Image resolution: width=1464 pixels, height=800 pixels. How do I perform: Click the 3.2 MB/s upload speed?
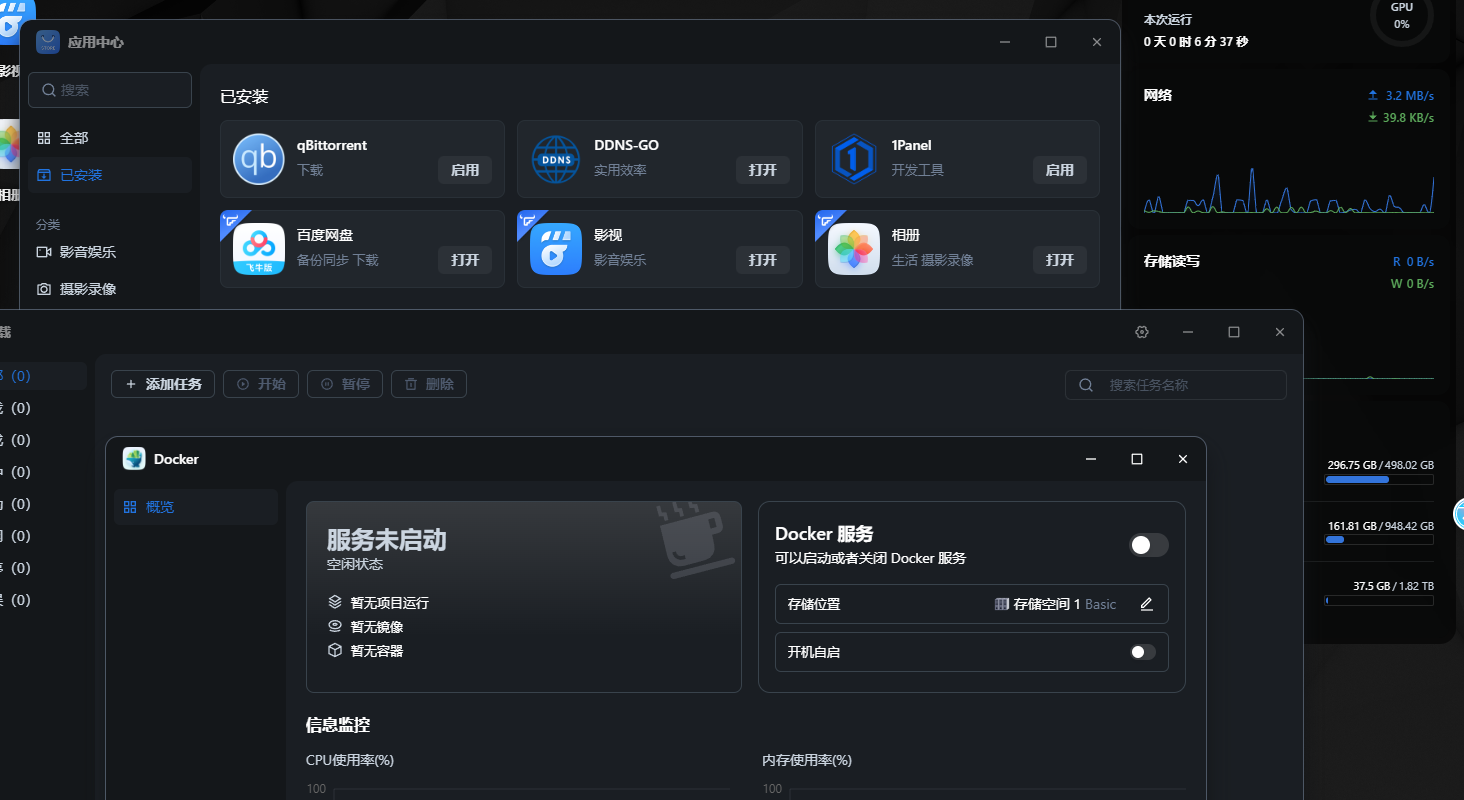1410,96
